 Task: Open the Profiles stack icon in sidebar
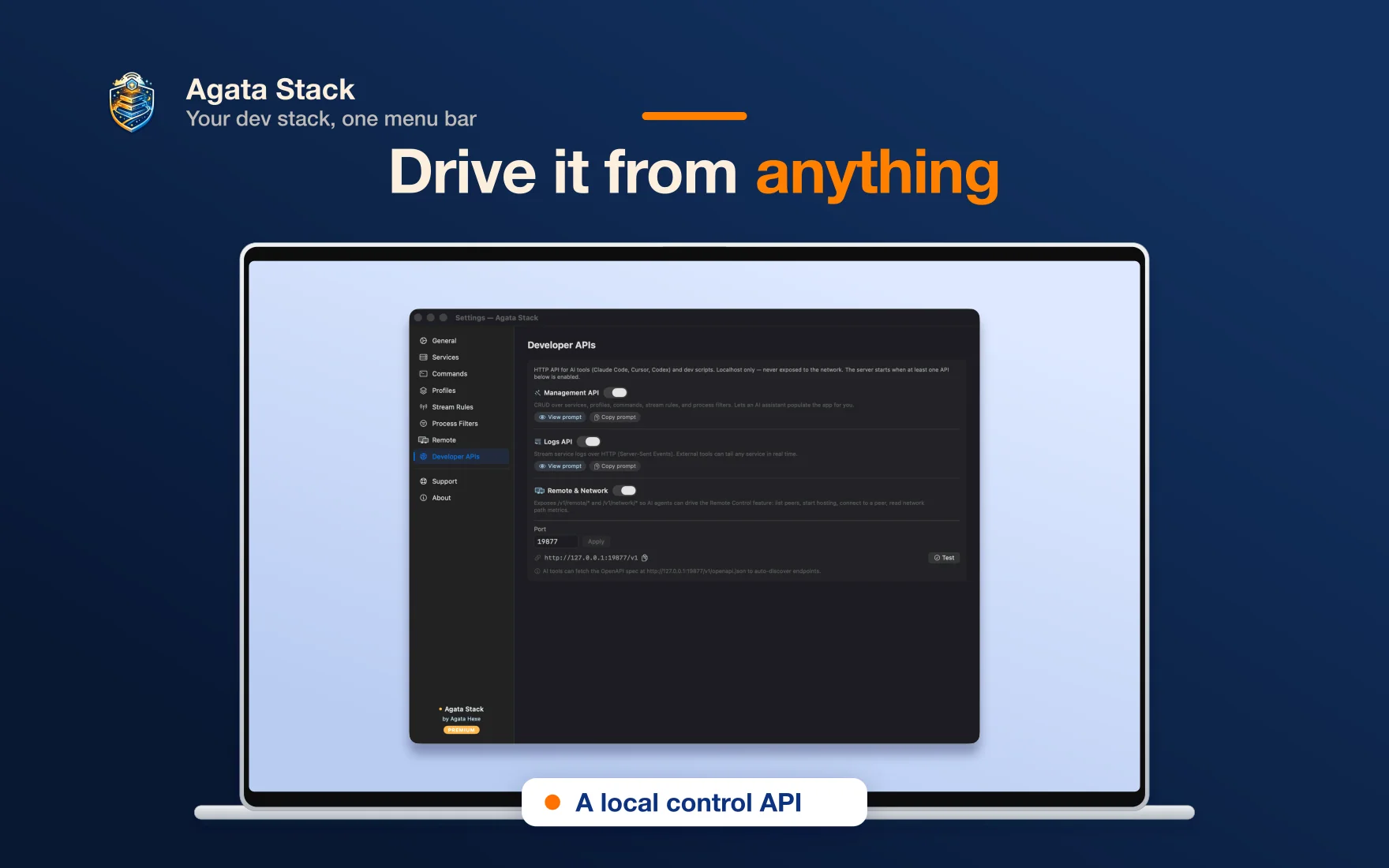pos(424,391)
